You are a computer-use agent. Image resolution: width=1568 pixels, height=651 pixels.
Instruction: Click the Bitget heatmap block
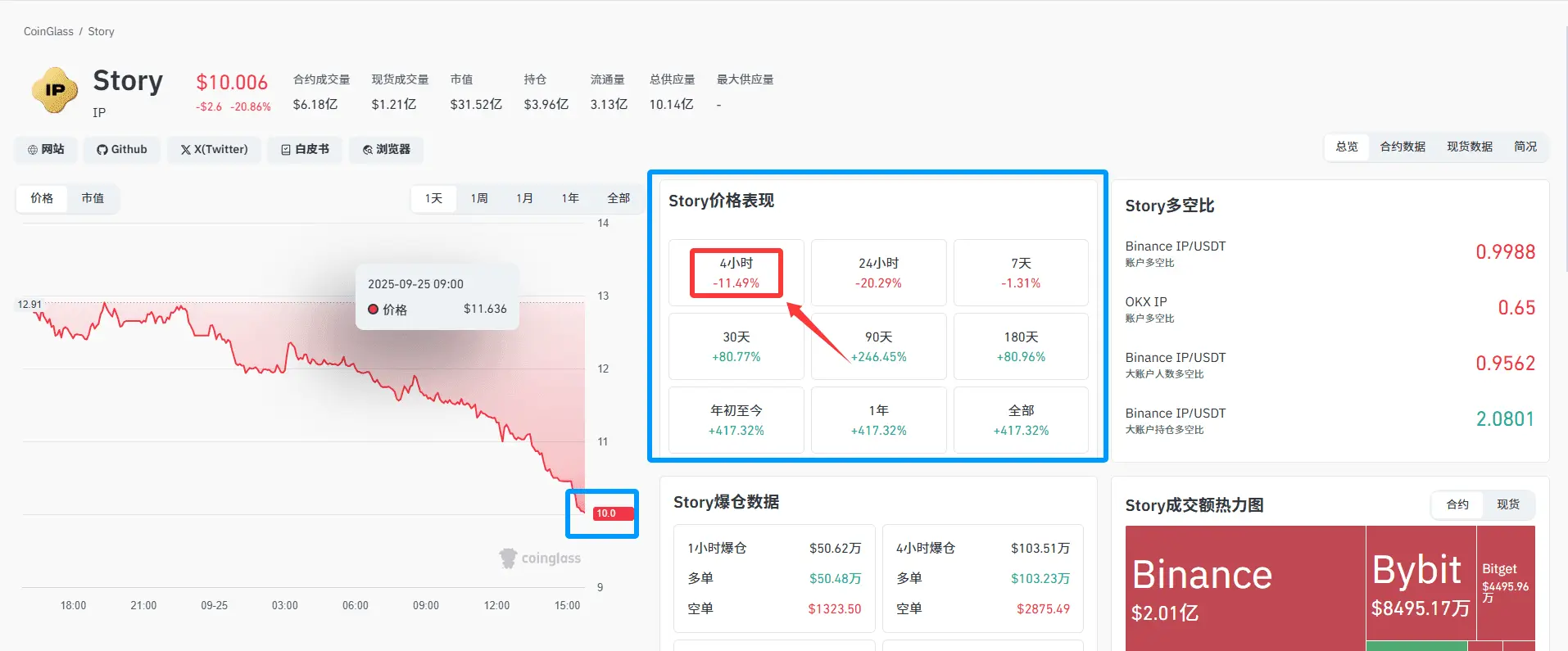pos(1506,583)
